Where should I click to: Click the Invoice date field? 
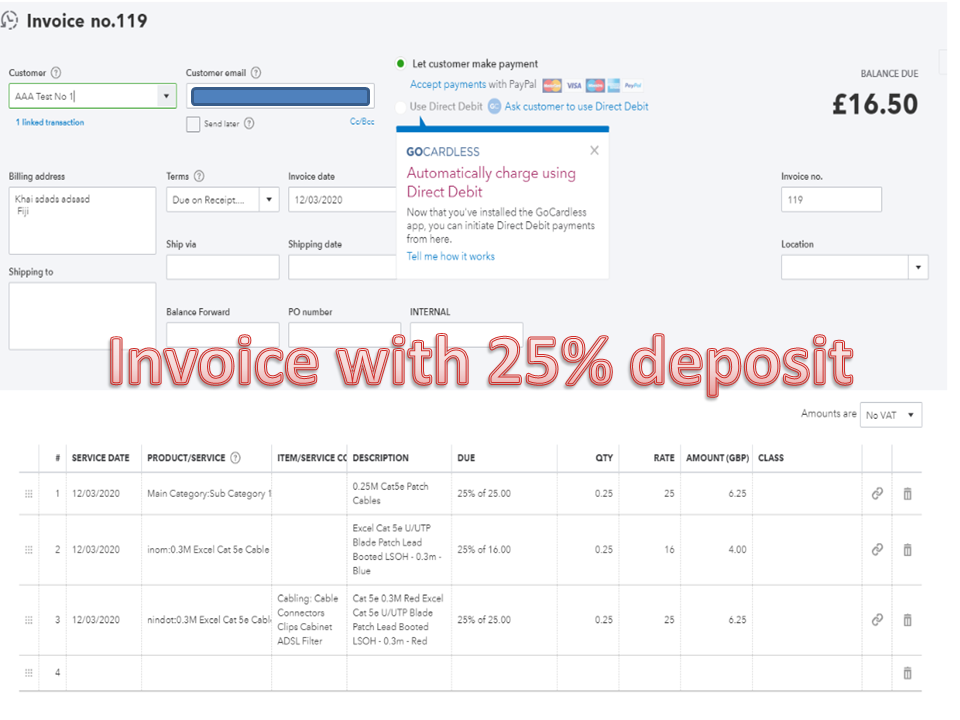tap(343, 200)
